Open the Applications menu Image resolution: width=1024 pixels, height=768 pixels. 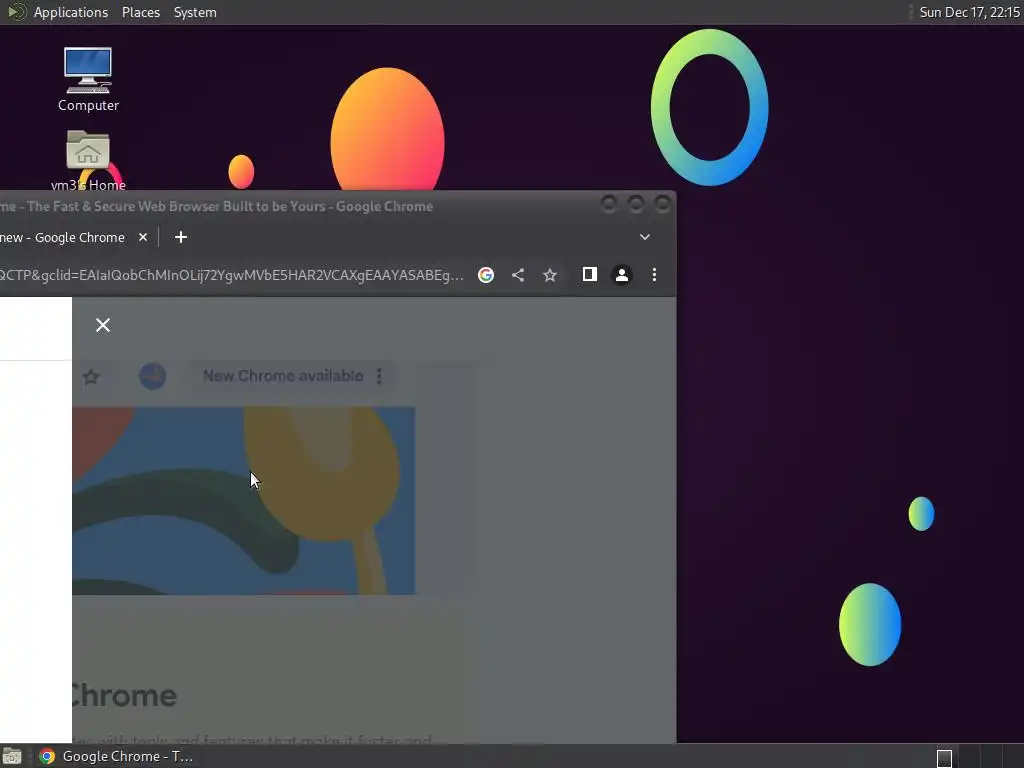point(71,12)
